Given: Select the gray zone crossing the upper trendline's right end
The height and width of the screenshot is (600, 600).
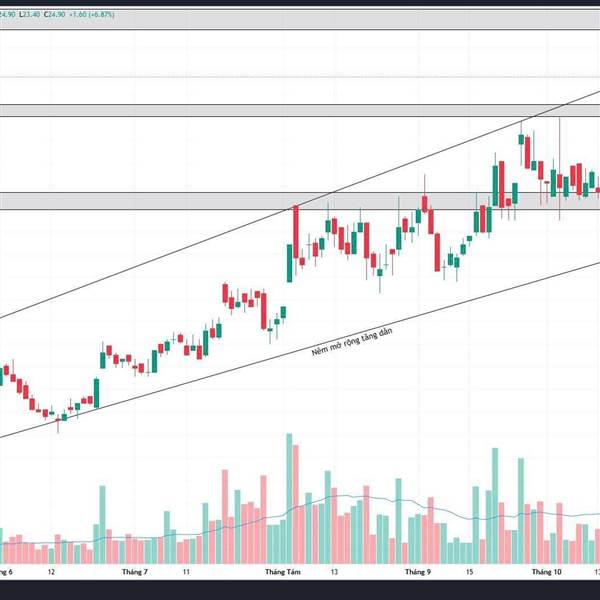Looking at the screenshot, I should [x=300, y=111].
